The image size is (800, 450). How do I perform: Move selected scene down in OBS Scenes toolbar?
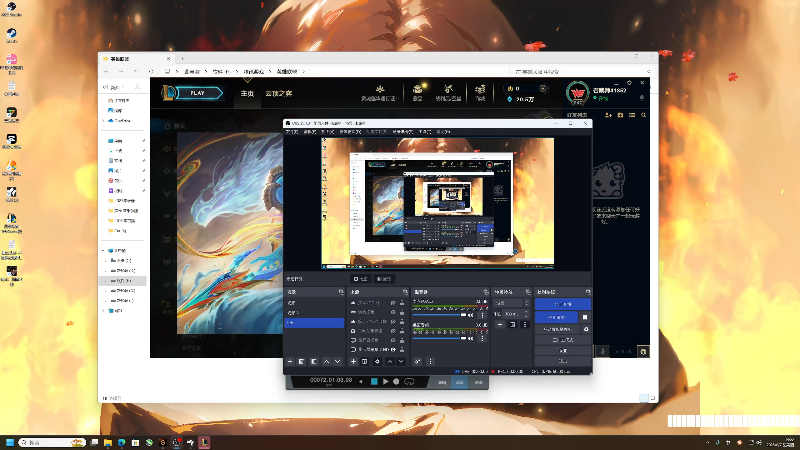tap(338, 361)
